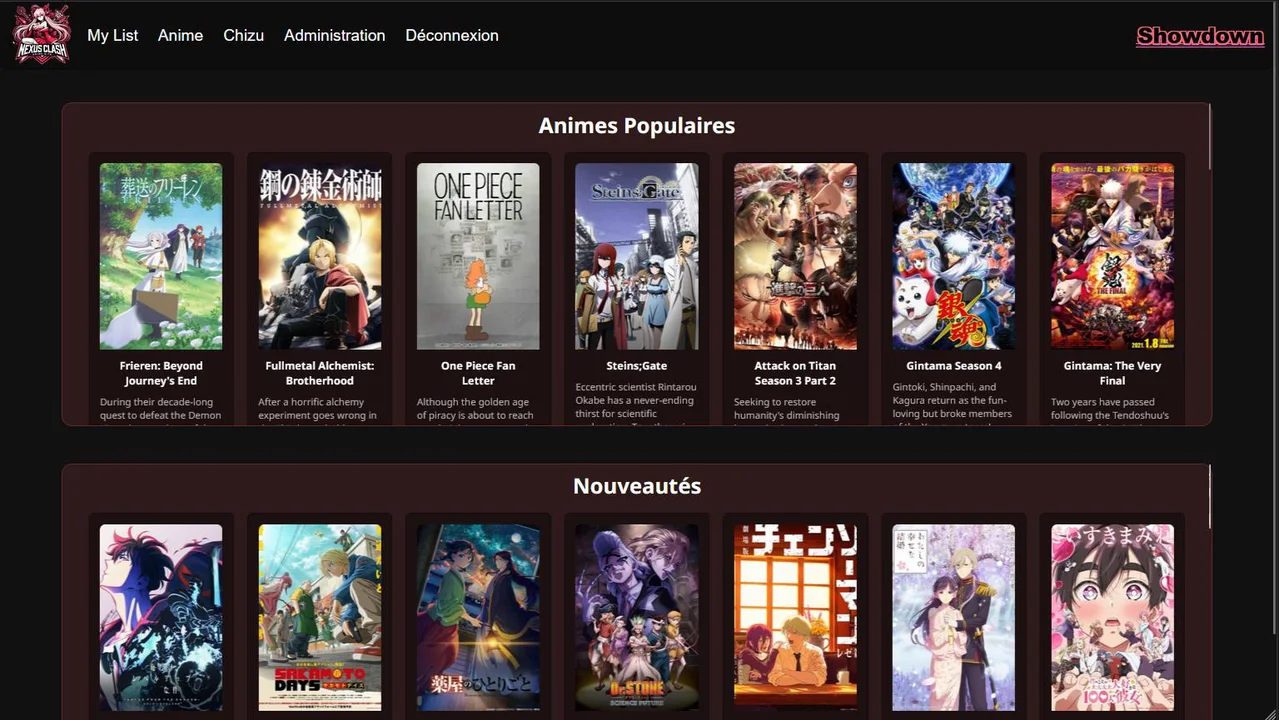Open the Dr. Stone Science Future poster
The width and height of the screenshot is (1279, 720).
point(637,617)
